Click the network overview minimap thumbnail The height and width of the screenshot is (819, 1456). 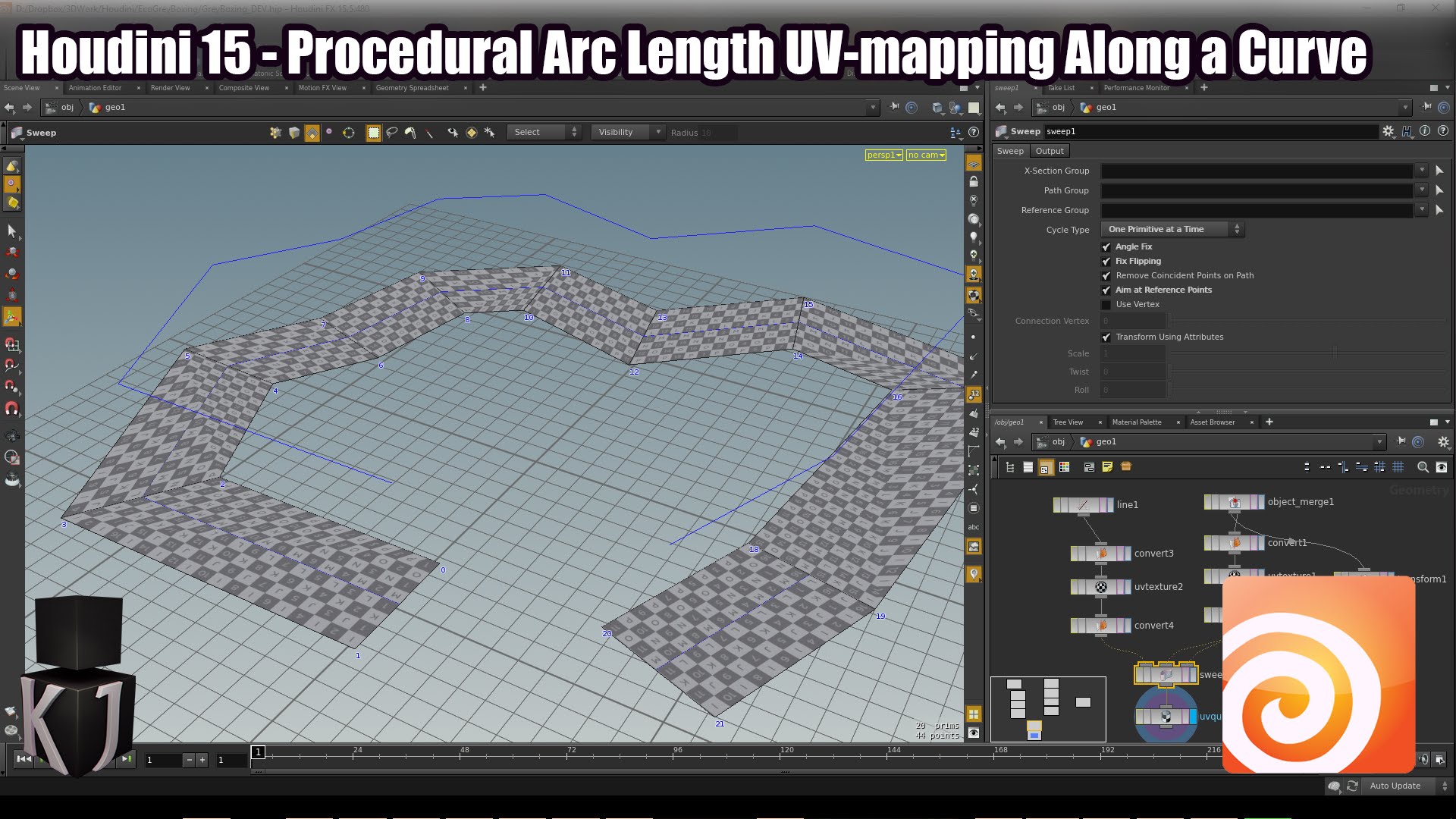point(1048,709)
